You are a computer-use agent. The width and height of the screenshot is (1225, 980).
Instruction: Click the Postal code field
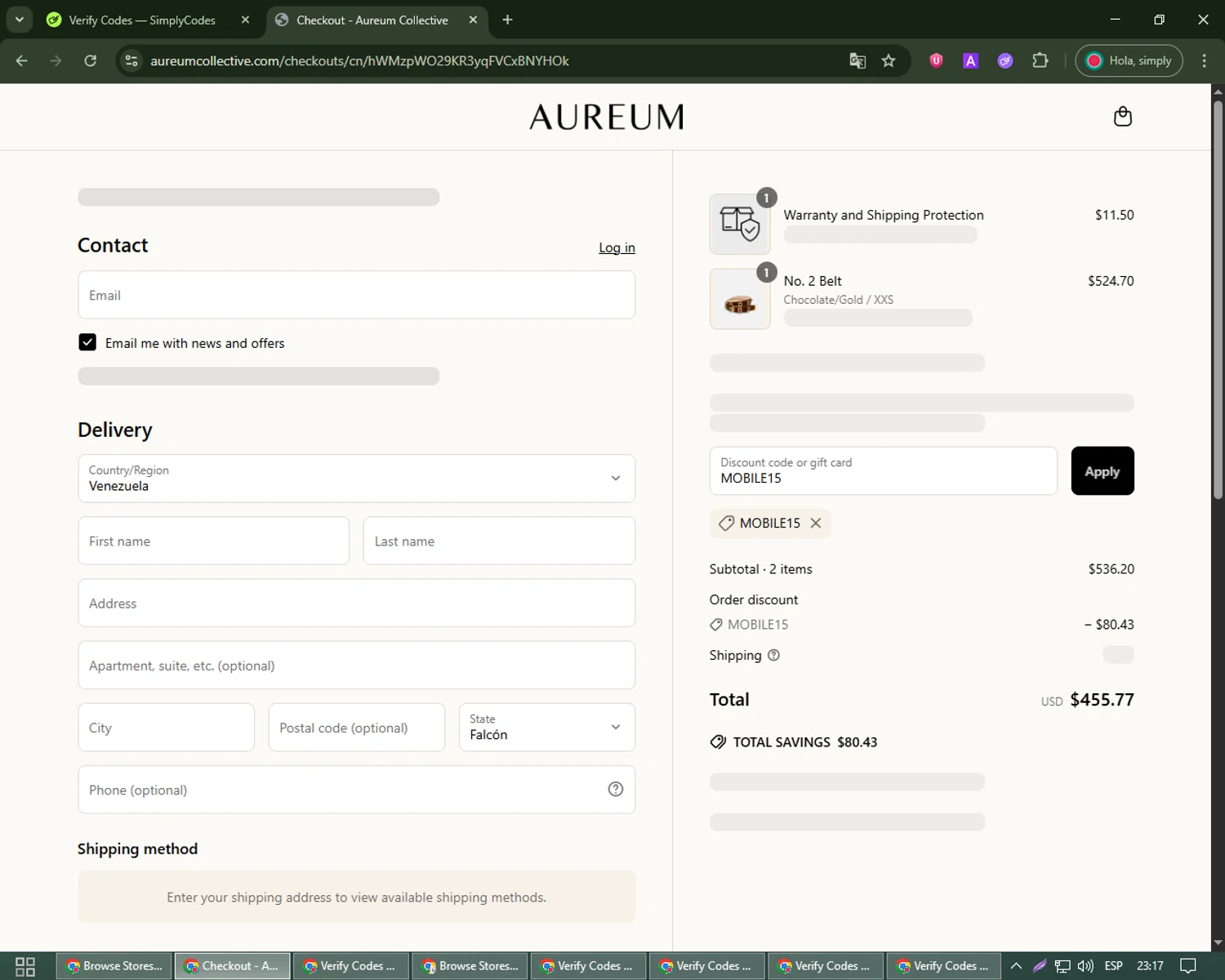coord(356,727)
